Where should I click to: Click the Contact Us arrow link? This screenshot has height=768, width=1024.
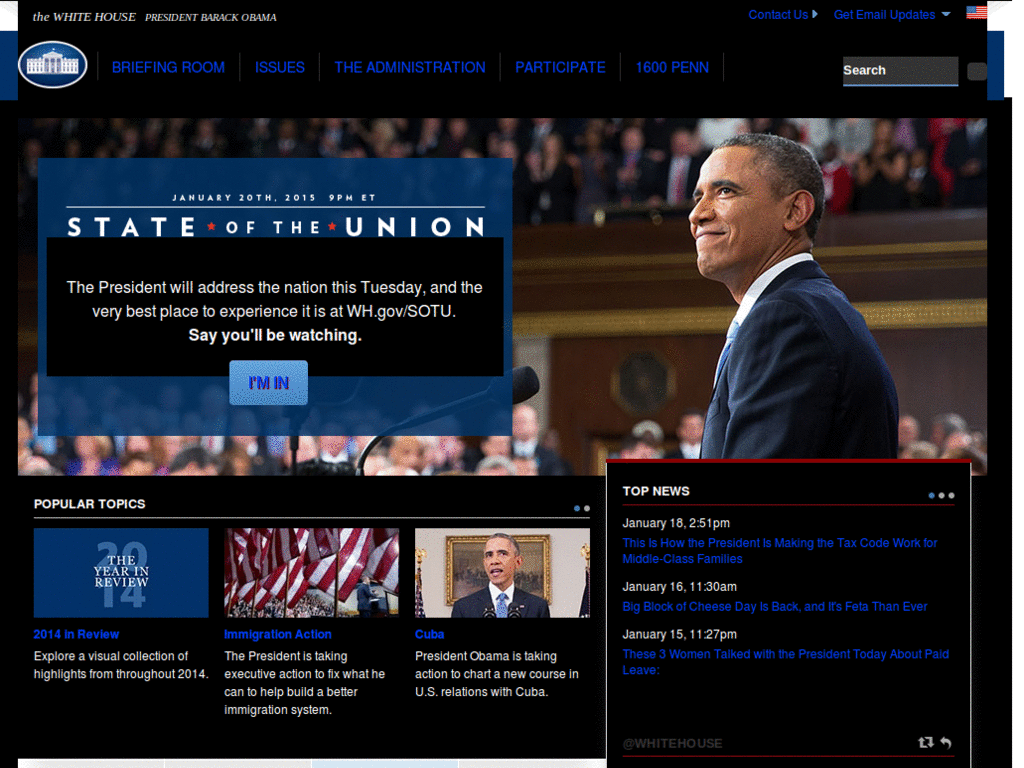point(782,15)
